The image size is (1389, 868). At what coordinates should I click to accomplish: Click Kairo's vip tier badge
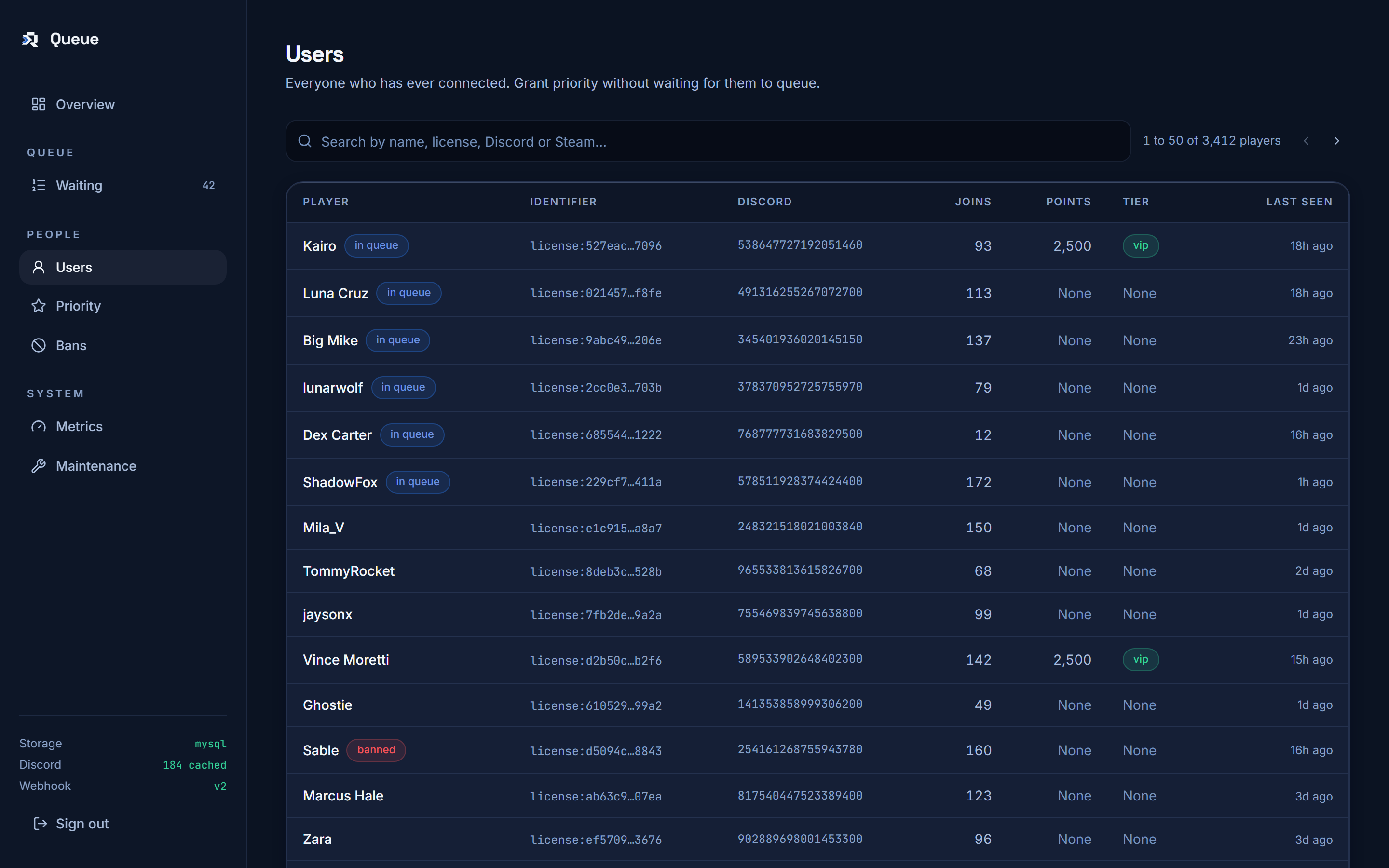point(1141,246)
